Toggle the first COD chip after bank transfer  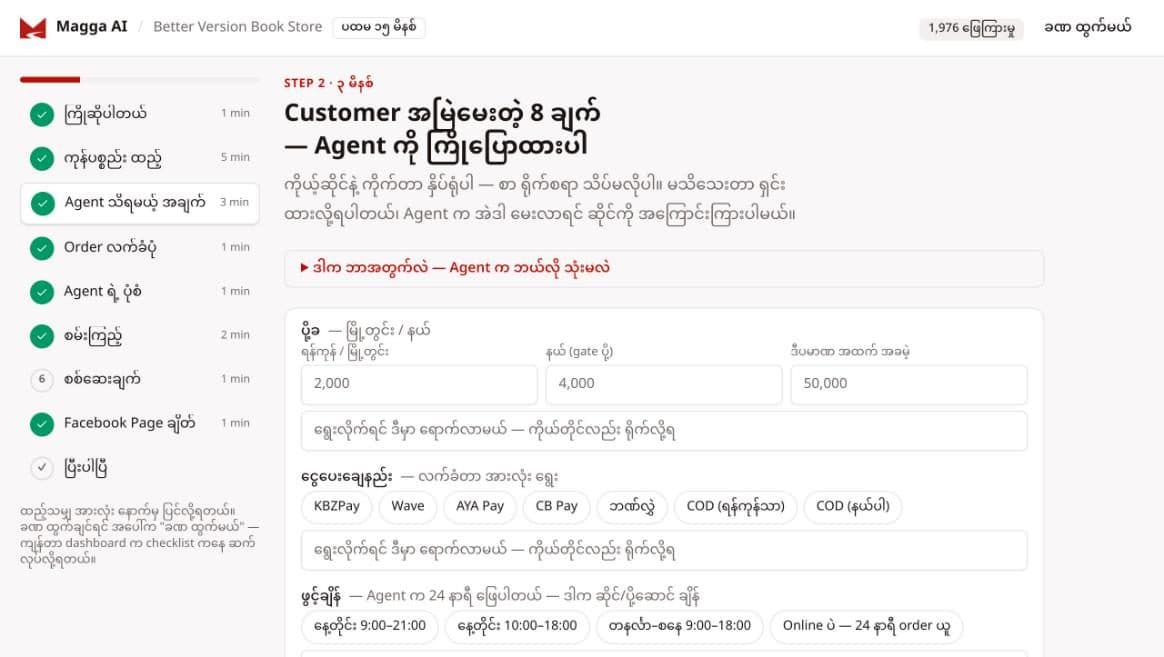[736, 506]
